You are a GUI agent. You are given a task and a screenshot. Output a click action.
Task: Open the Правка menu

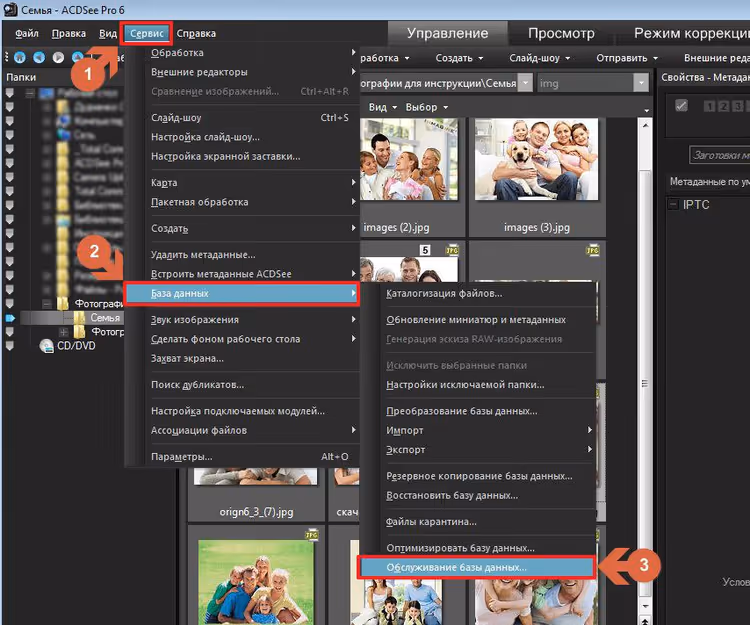(69, 33)
